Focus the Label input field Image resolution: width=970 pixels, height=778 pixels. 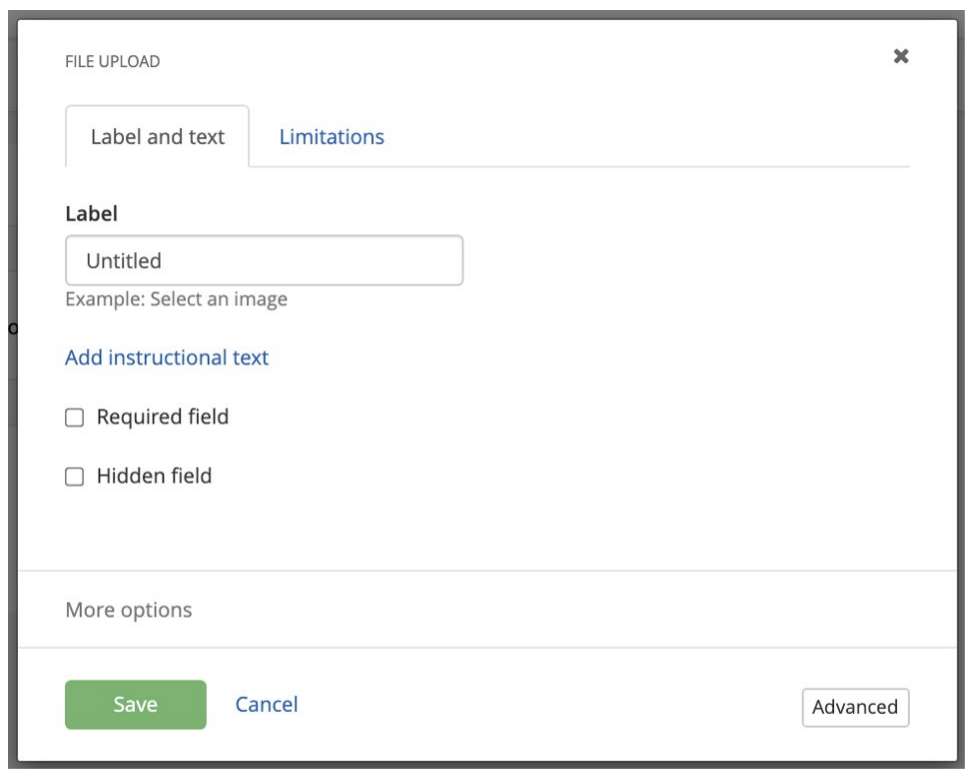pyautogui.click(x=264, y=261)
